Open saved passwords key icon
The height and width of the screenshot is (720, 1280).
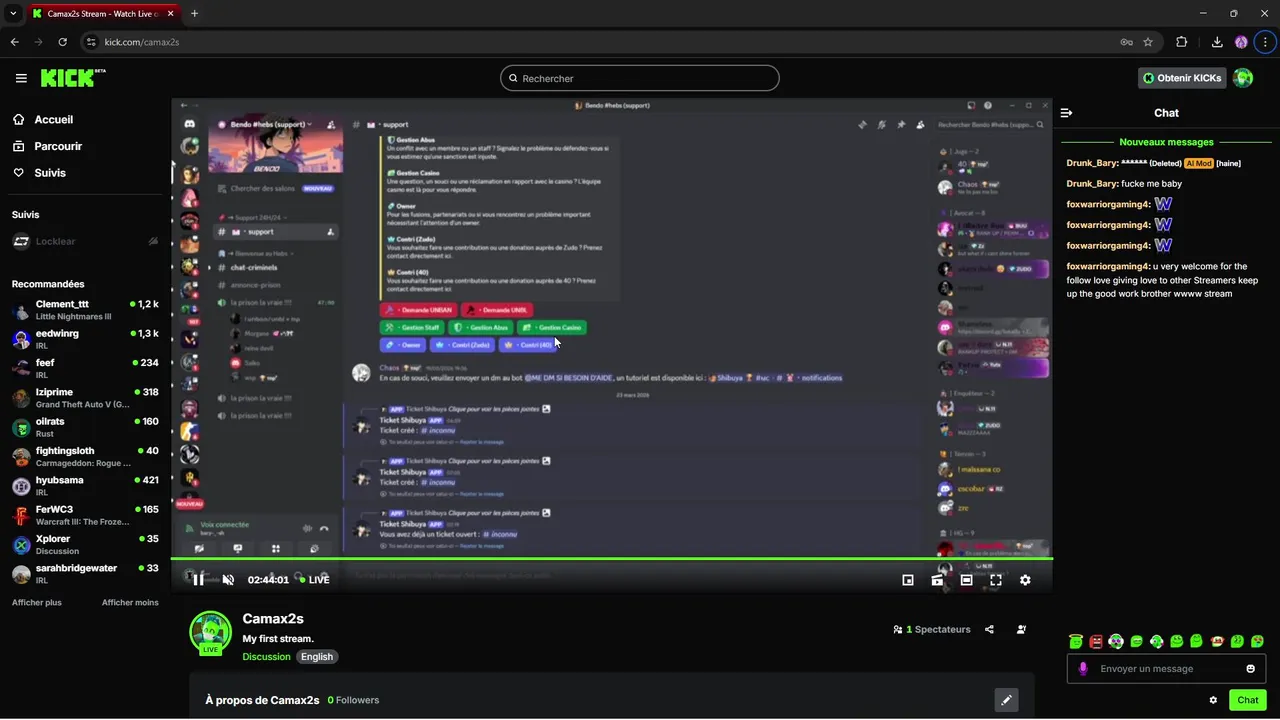coord(1126,42)
